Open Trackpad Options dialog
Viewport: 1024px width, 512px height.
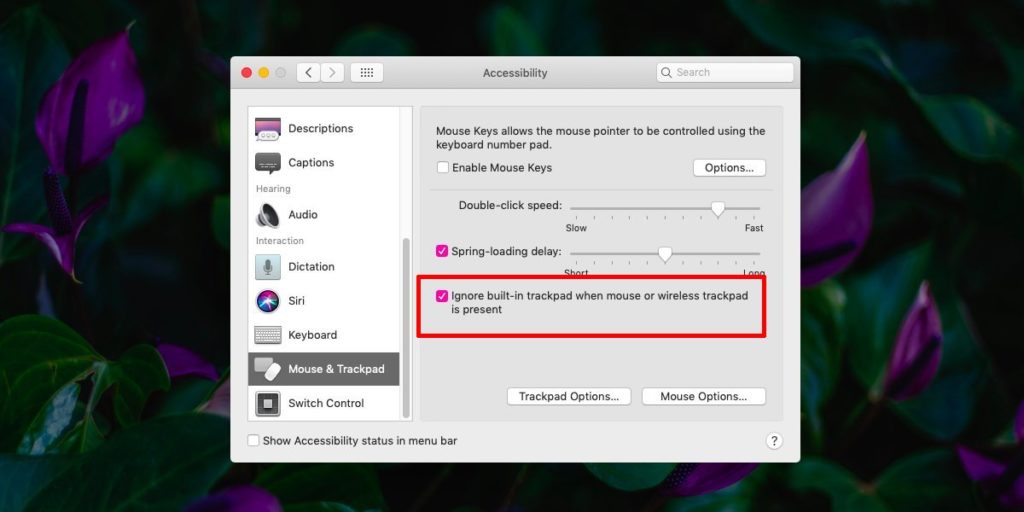click(568, 397)
